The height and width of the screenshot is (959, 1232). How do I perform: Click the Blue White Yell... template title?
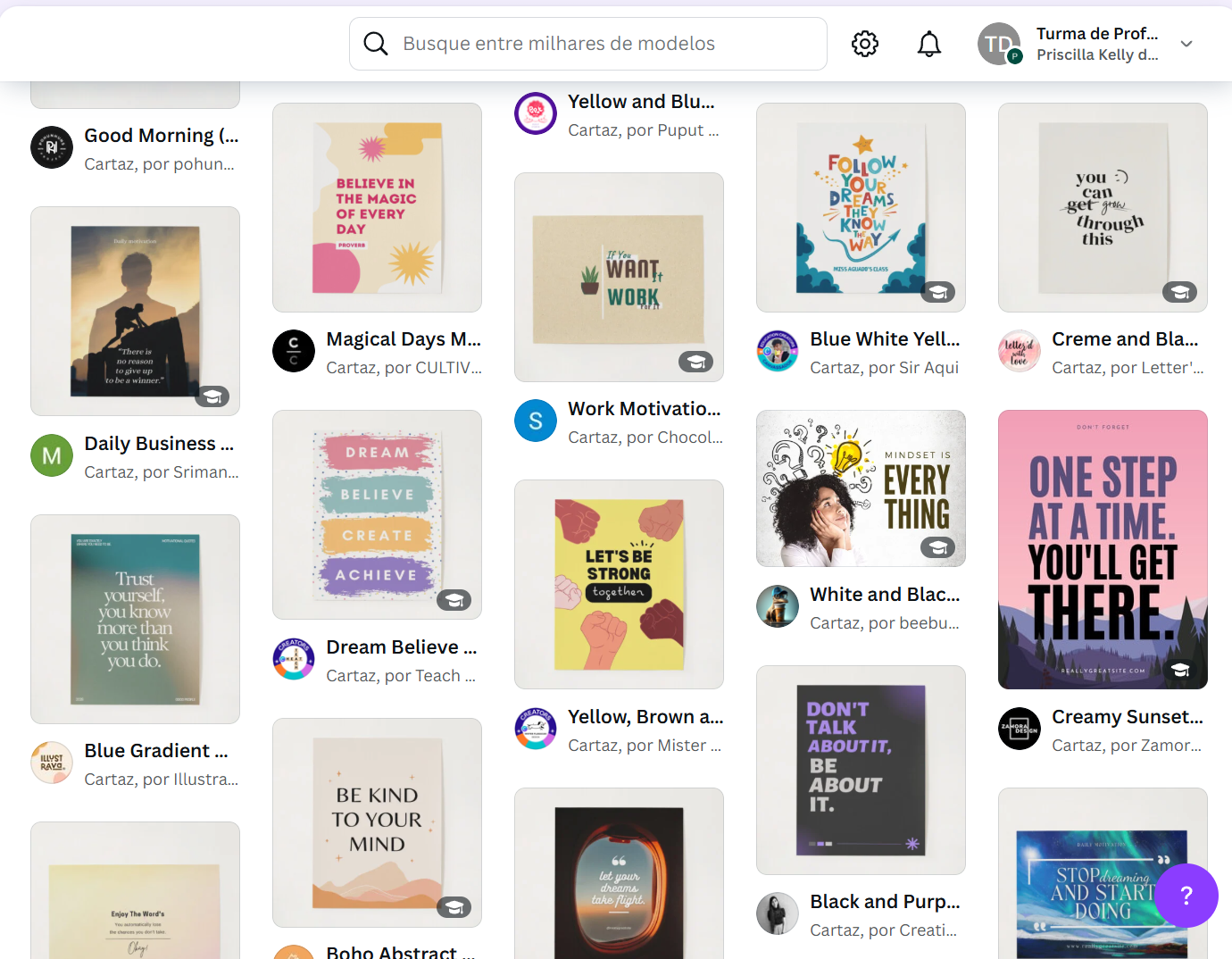885,339
